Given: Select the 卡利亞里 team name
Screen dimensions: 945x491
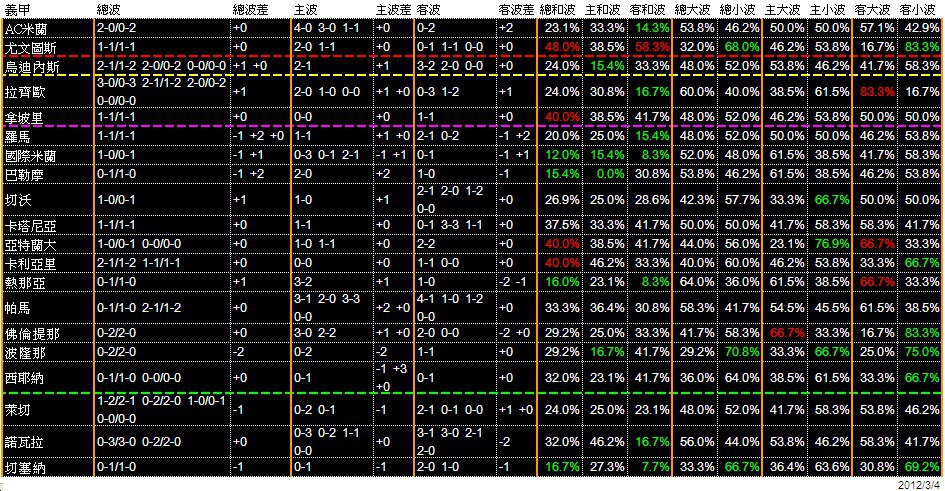Looking at the screenshot, I should (x=30, y=264).
